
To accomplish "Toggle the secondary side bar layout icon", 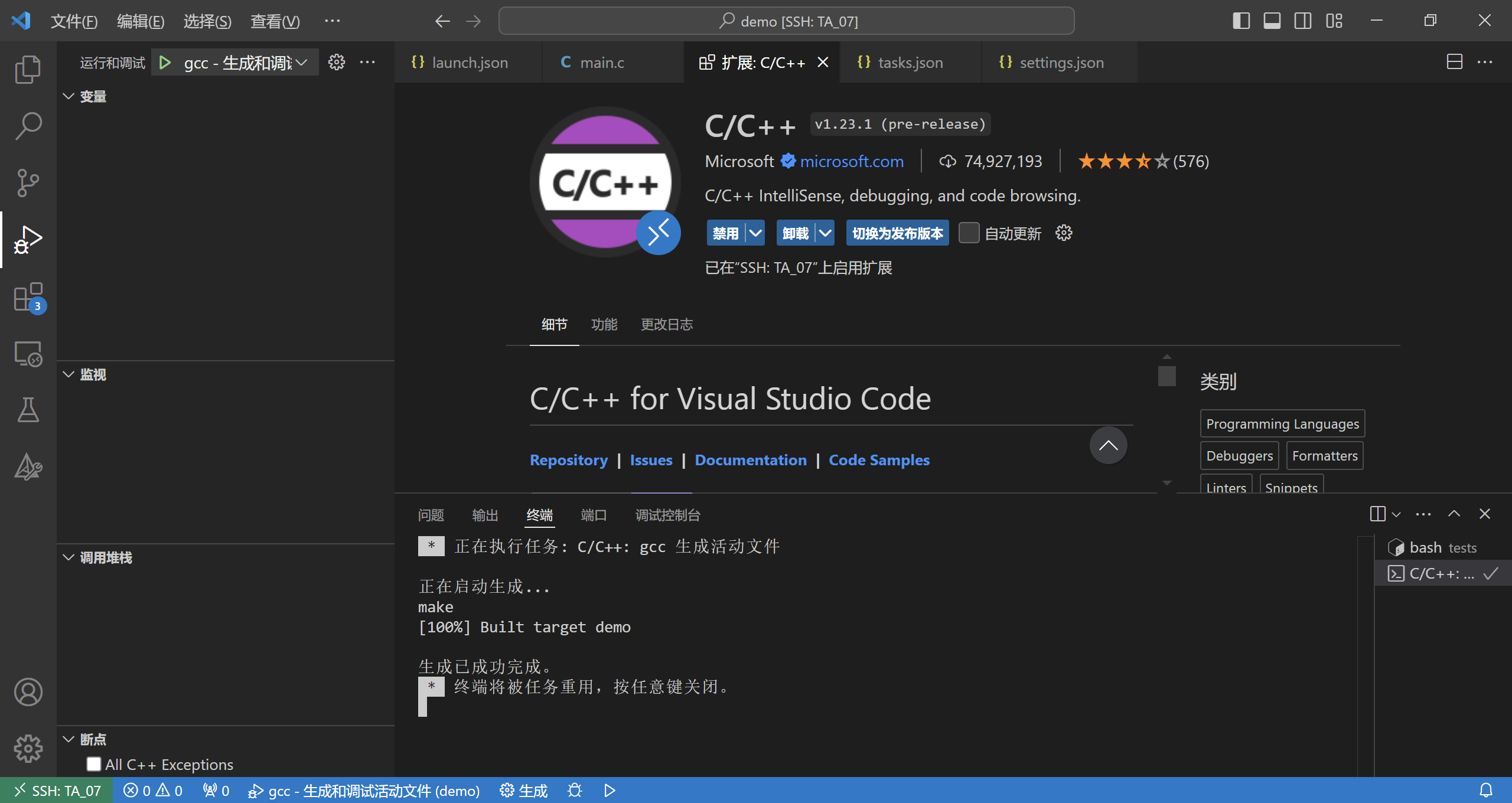I will pos(1303,21).
